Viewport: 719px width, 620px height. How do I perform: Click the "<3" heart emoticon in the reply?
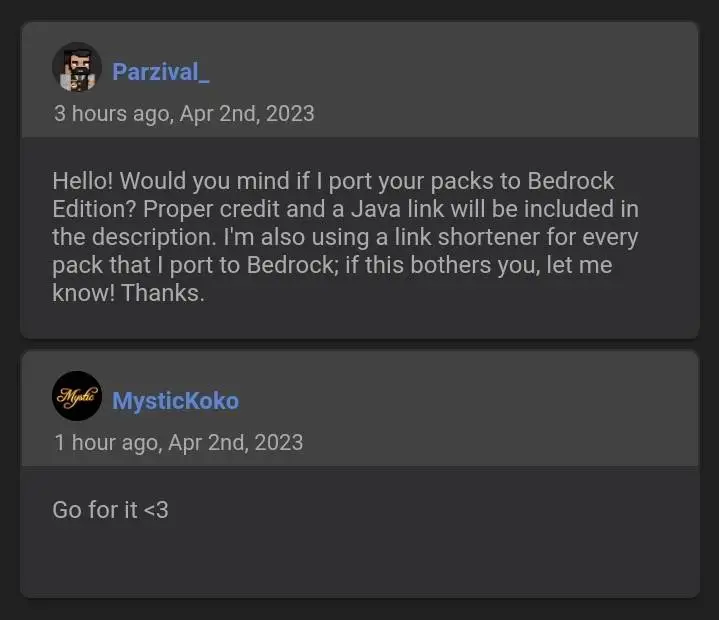point(156,510)
